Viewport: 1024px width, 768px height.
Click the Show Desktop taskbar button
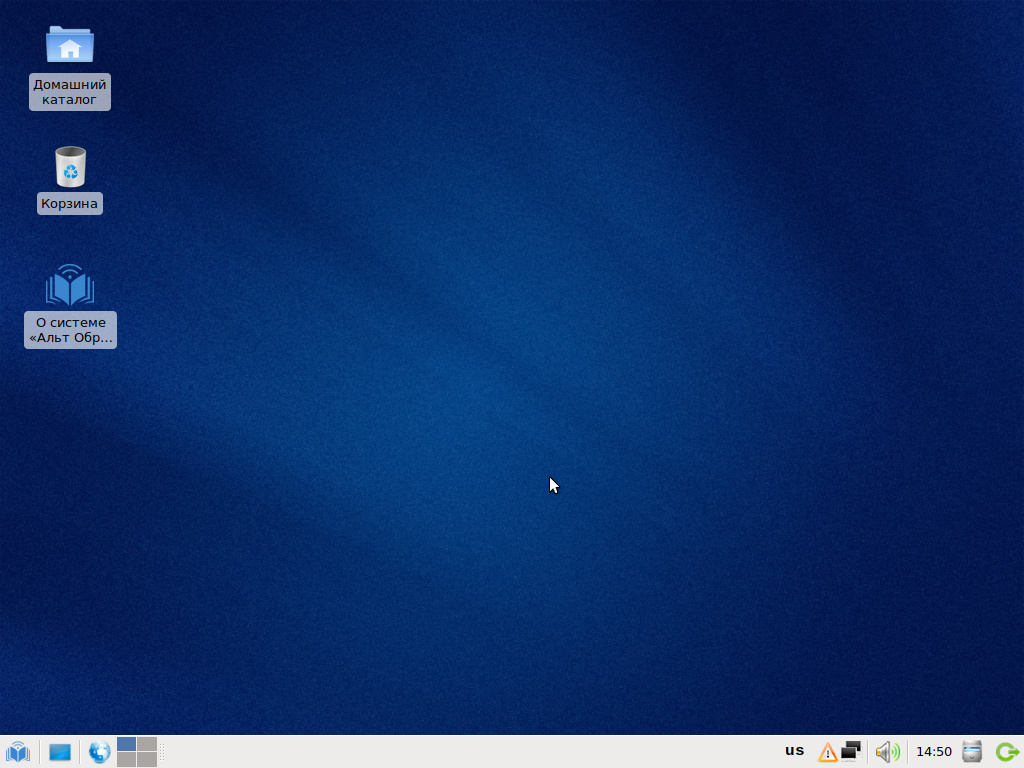[60, 752]
